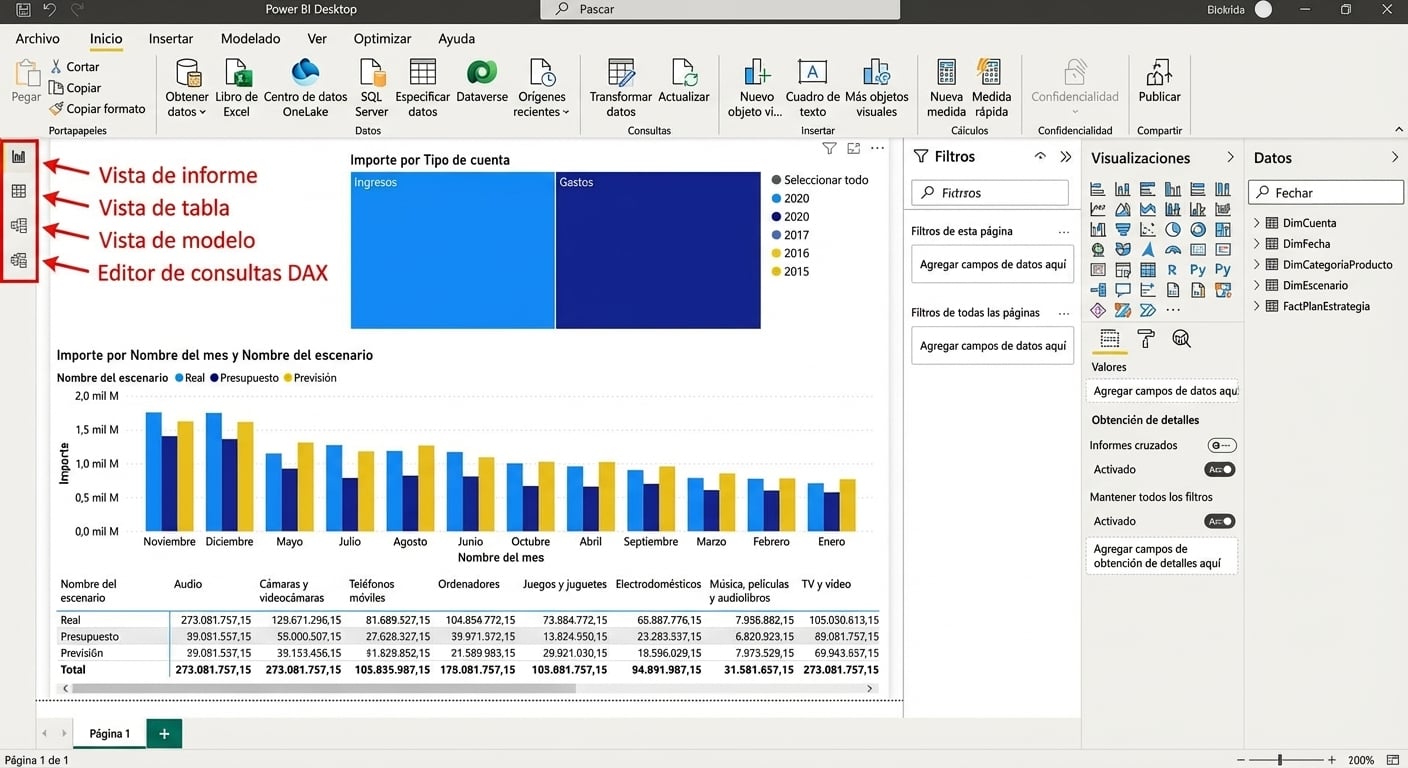Screen dimensions: 1408x768
Task: Open Model view from the sidebar
Action: (x=19, y=225)
